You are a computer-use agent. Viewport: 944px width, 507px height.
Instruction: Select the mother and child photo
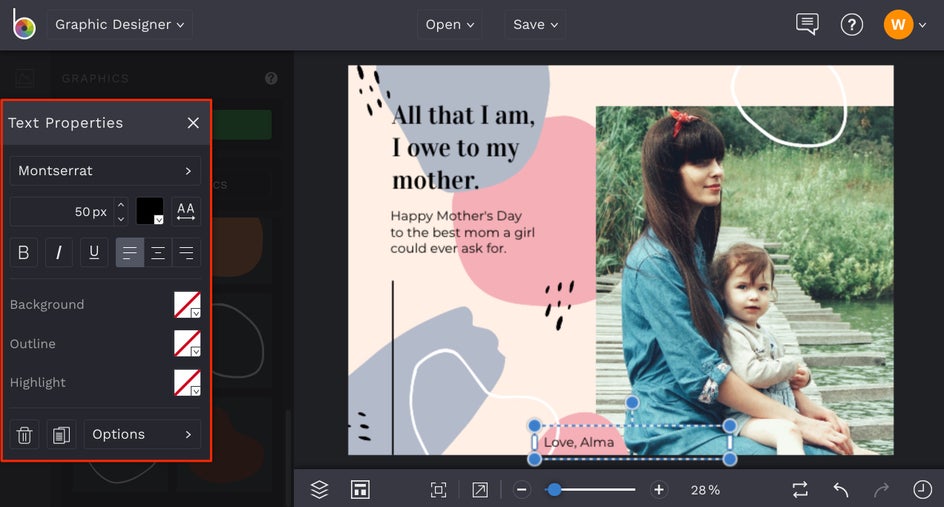click(745, 280)
